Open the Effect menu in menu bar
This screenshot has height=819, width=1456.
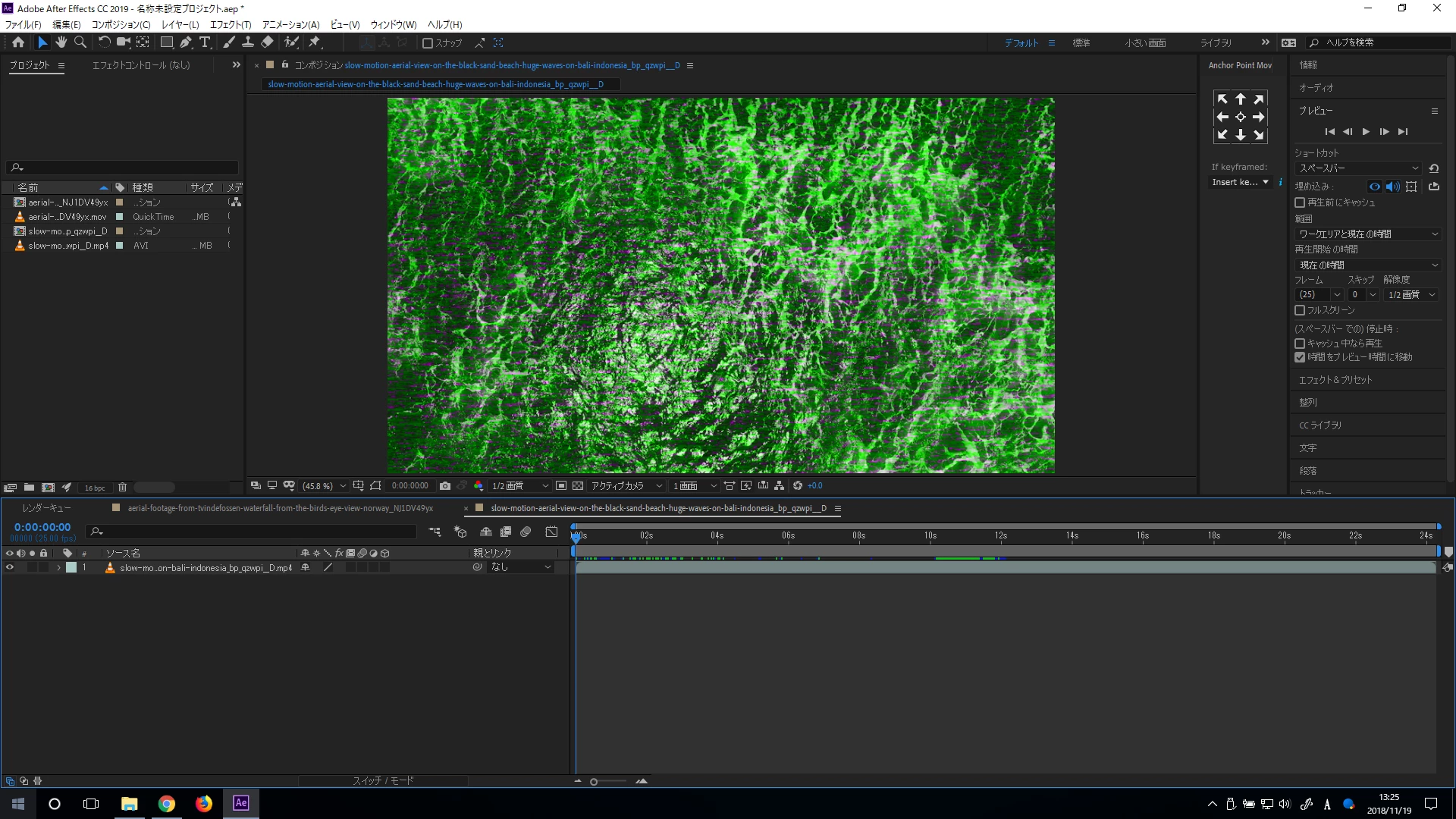230,24
